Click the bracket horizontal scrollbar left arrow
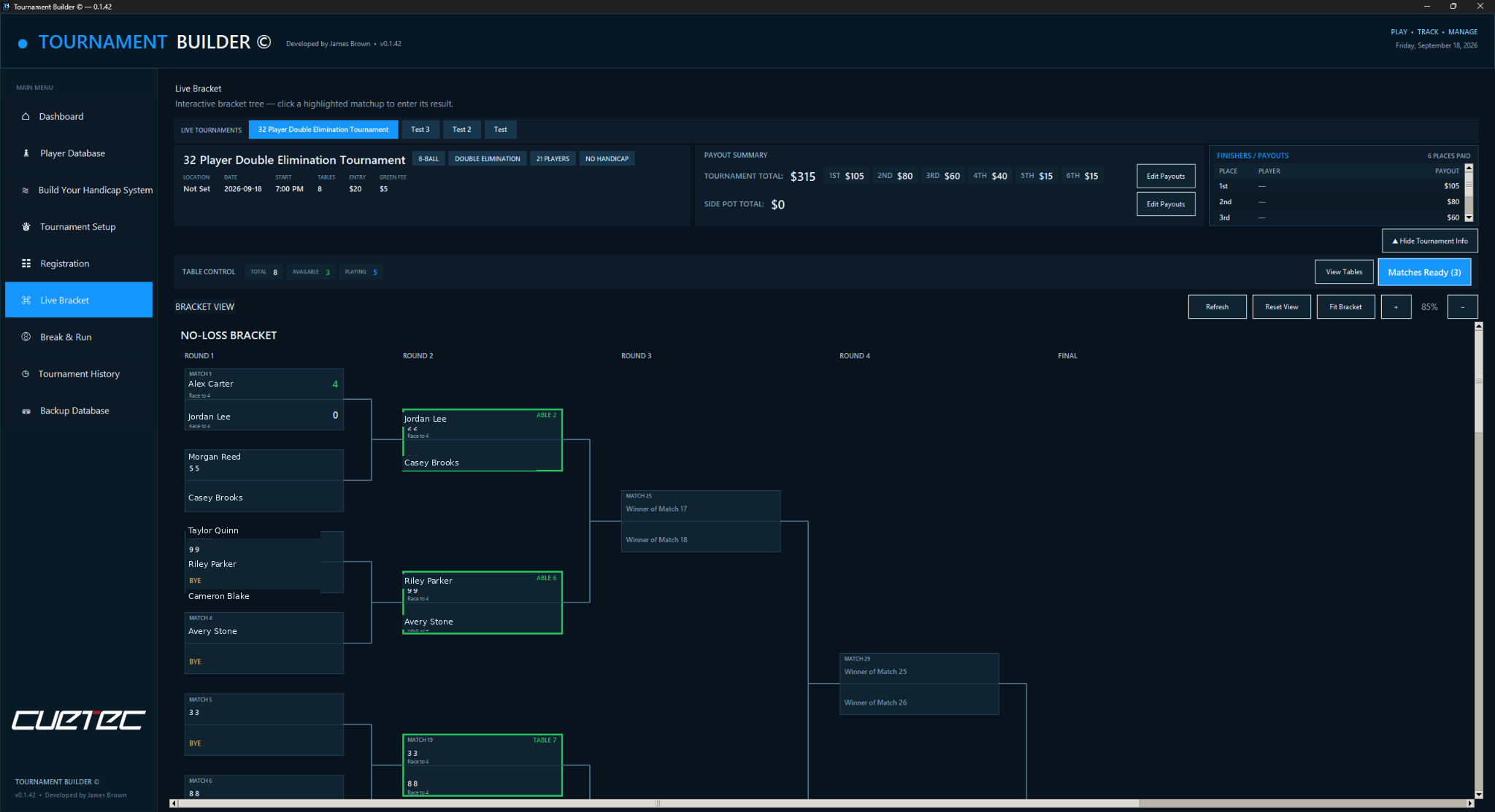 [x=173, y=803]
